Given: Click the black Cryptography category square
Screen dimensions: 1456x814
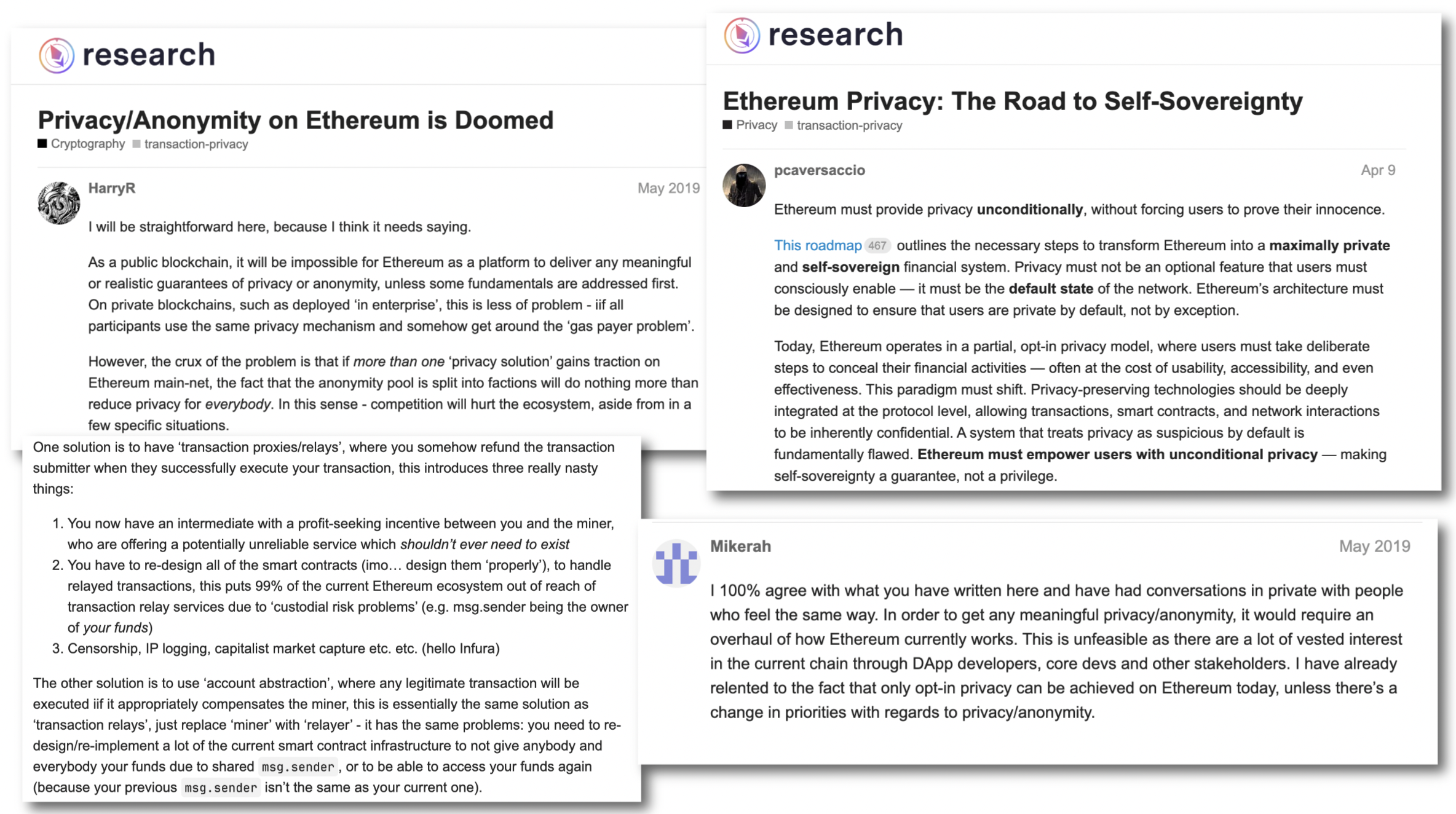Looking at the screenshot, I should (42, 144).
